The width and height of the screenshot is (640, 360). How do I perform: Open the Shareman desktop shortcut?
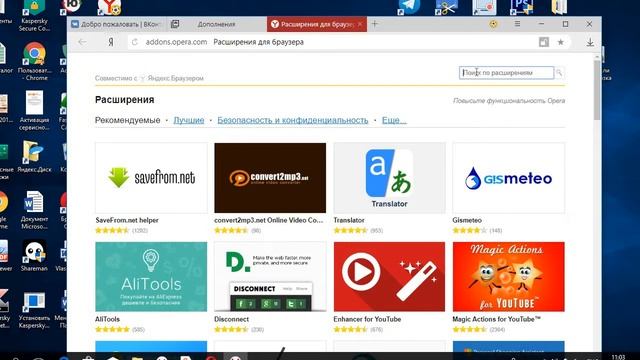pos(34,256)
